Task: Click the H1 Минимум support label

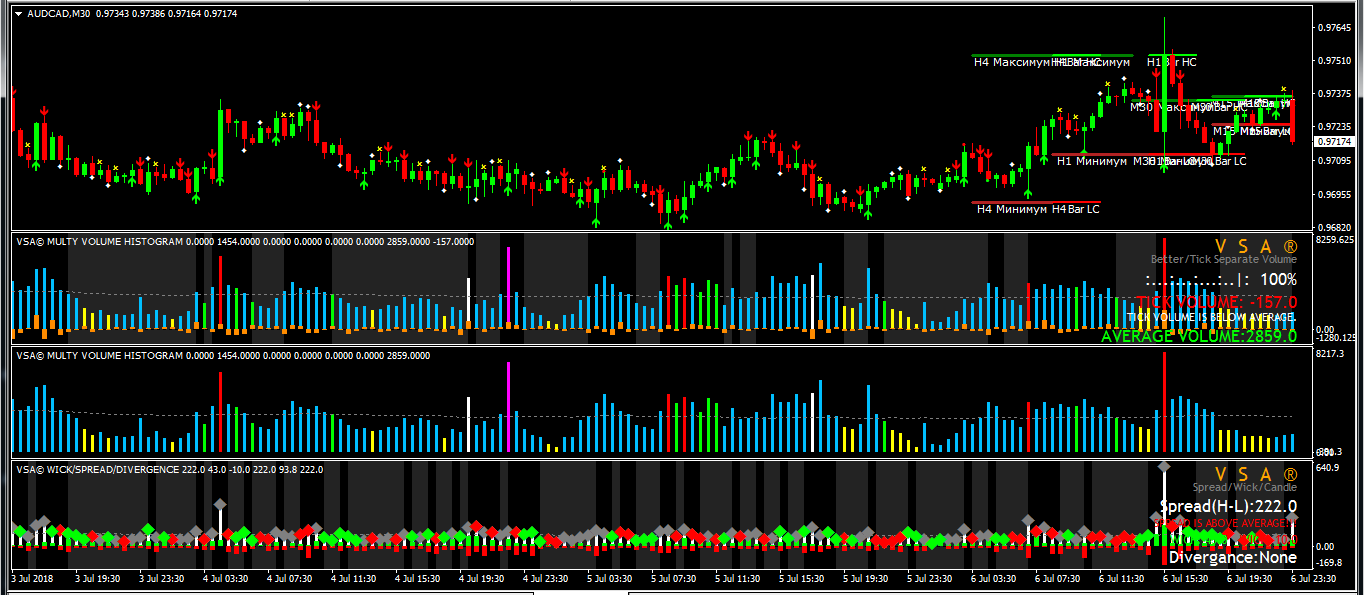Action: tap(1091, 161)
